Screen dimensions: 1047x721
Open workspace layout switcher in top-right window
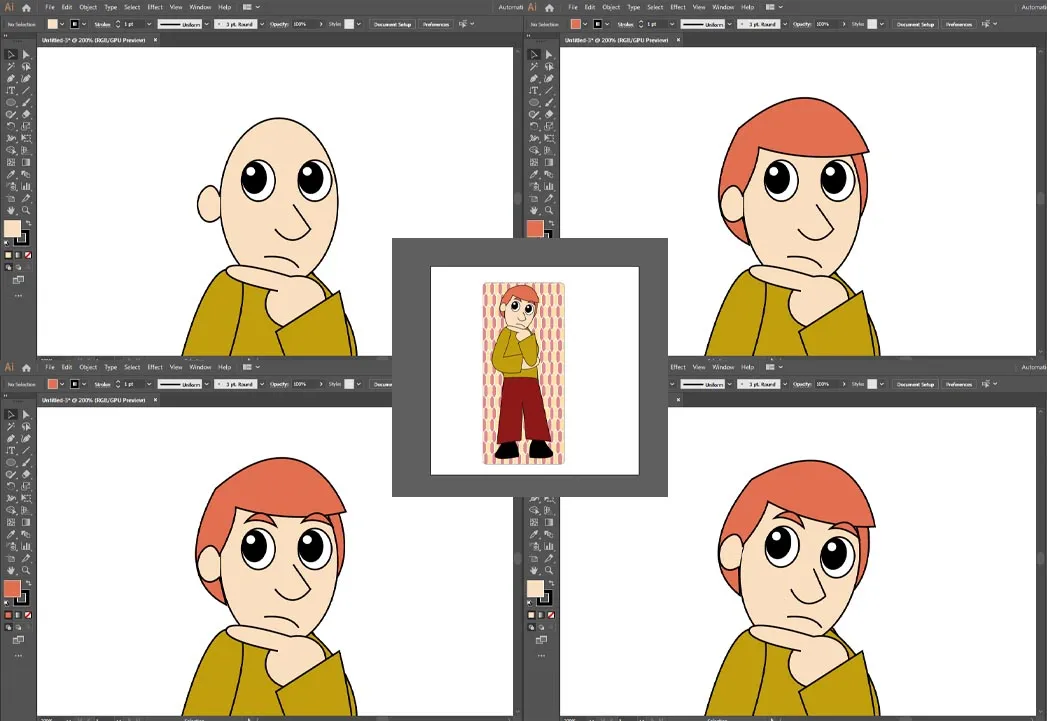(773, 7)
